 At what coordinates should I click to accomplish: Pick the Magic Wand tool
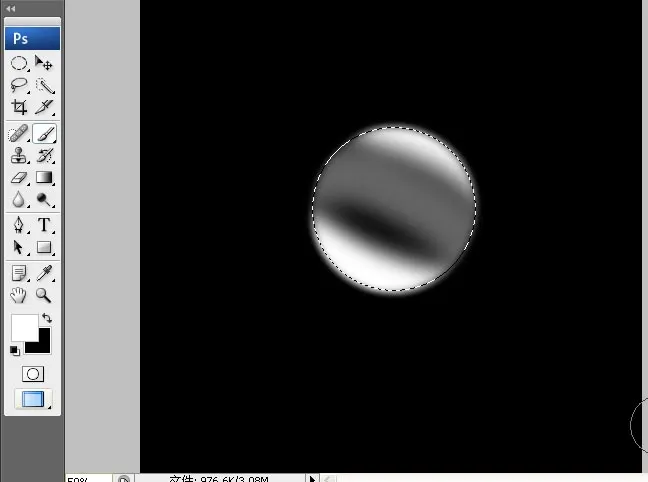pos(44,85)
